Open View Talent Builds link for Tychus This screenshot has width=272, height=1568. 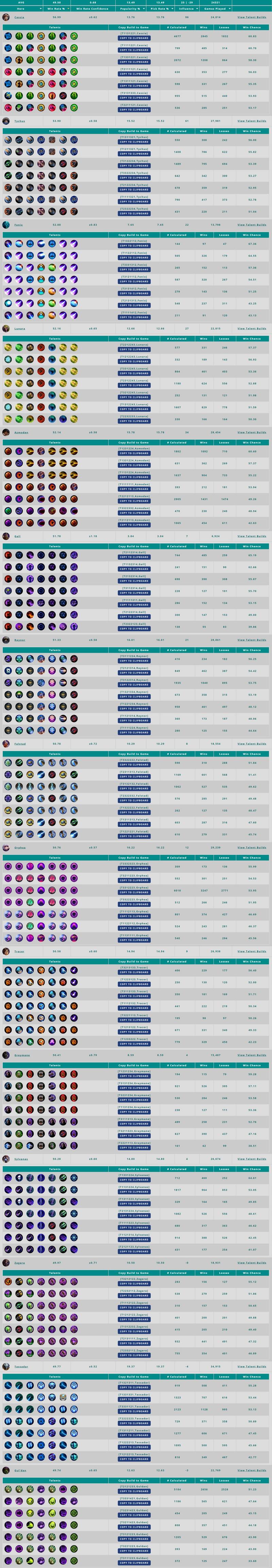coord(251,121)
